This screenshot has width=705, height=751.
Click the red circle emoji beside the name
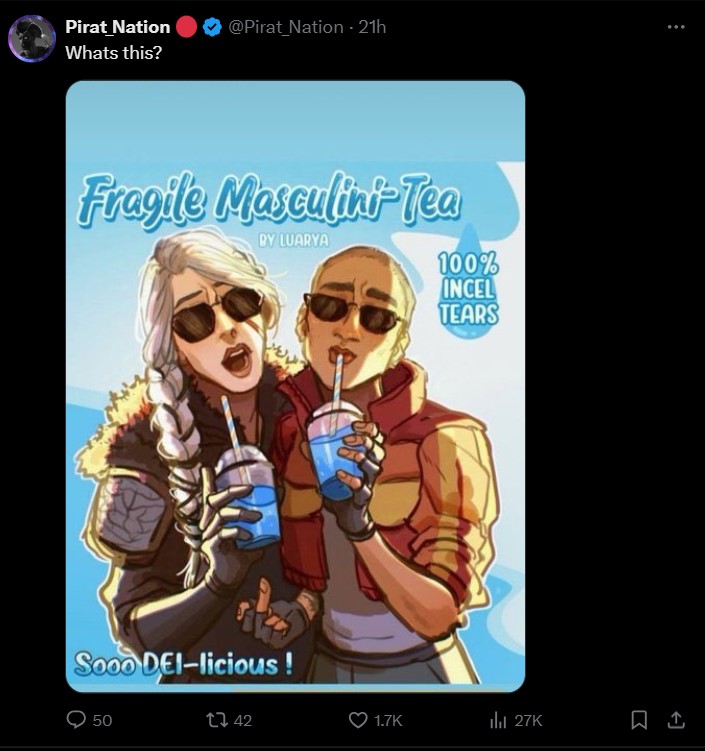click(x=187, y=27)
